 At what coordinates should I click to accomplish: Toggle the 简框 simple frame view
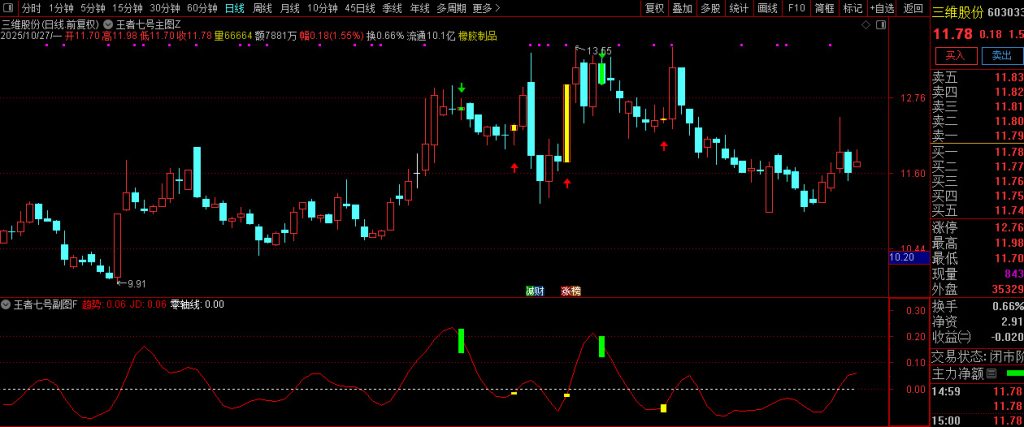[824, 8]
